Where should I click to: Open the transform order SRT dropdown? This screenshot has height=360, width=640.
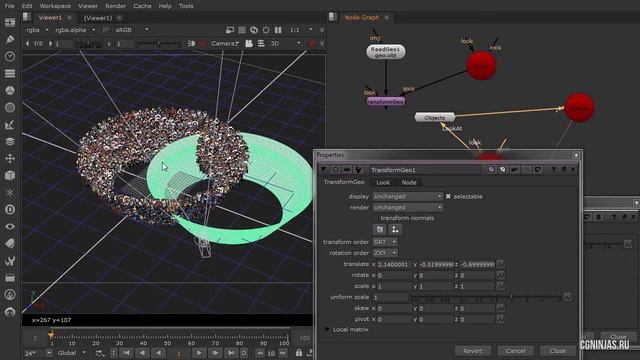pyautogui.click(x=384, y=242)
